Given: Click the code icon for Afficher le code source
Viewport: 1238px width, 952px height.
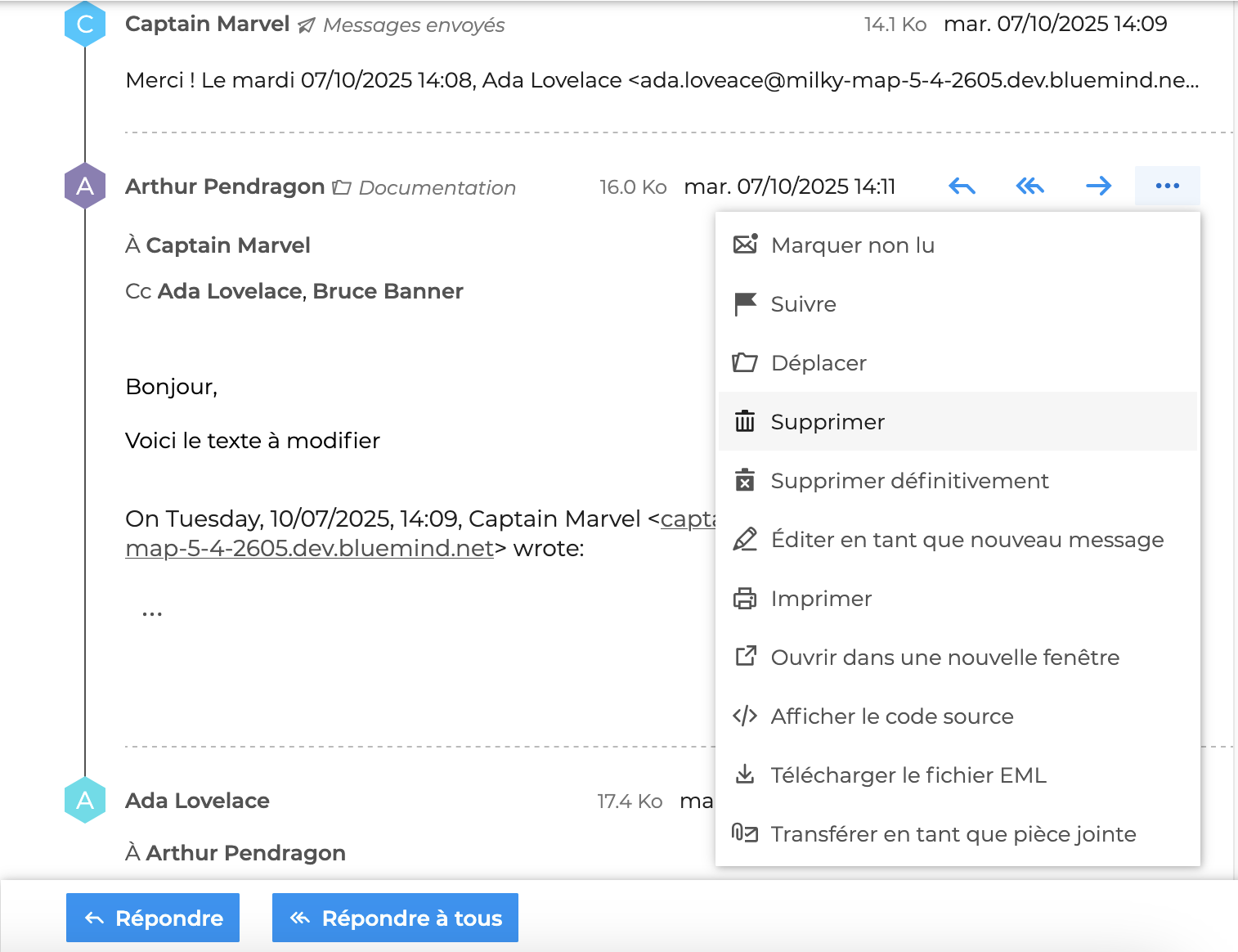Looking at the screenshot, I should tap(745, 716).
